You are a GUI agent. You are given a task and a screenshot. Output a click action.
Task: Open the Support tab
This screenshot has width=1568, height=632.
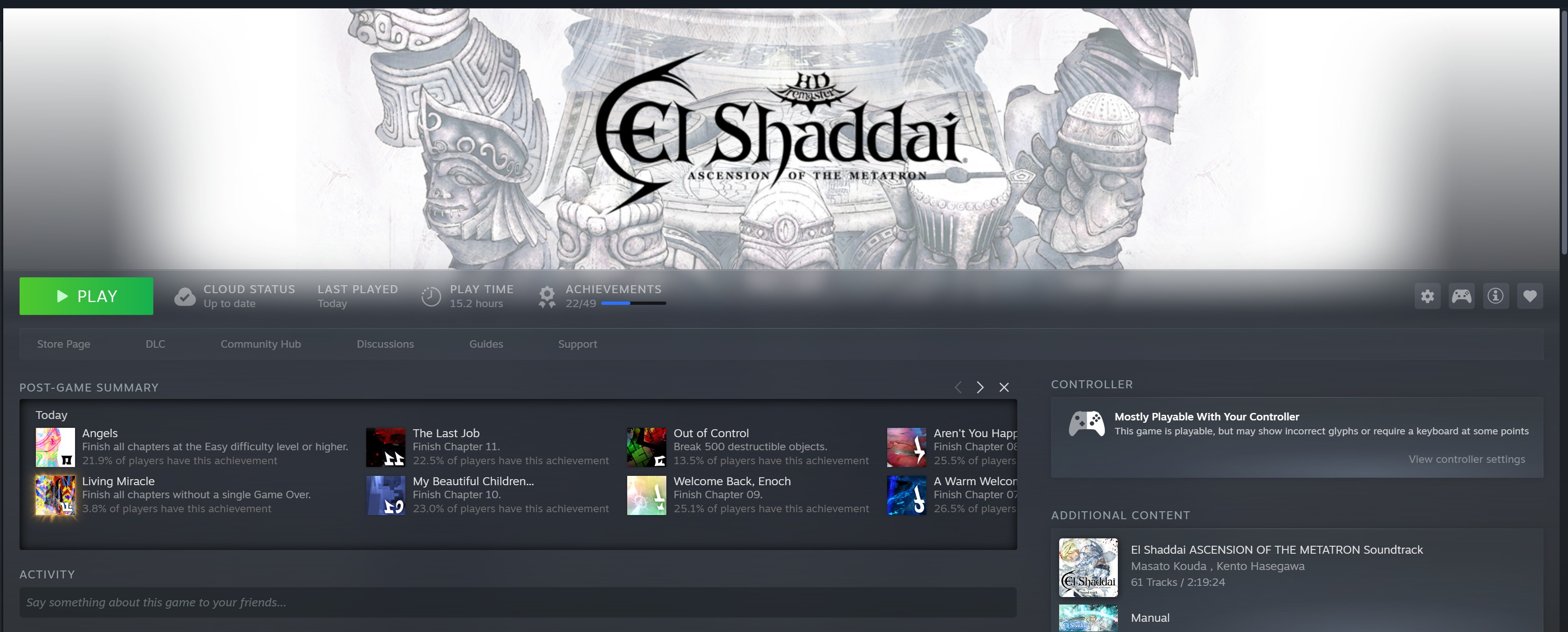[578, 344]
